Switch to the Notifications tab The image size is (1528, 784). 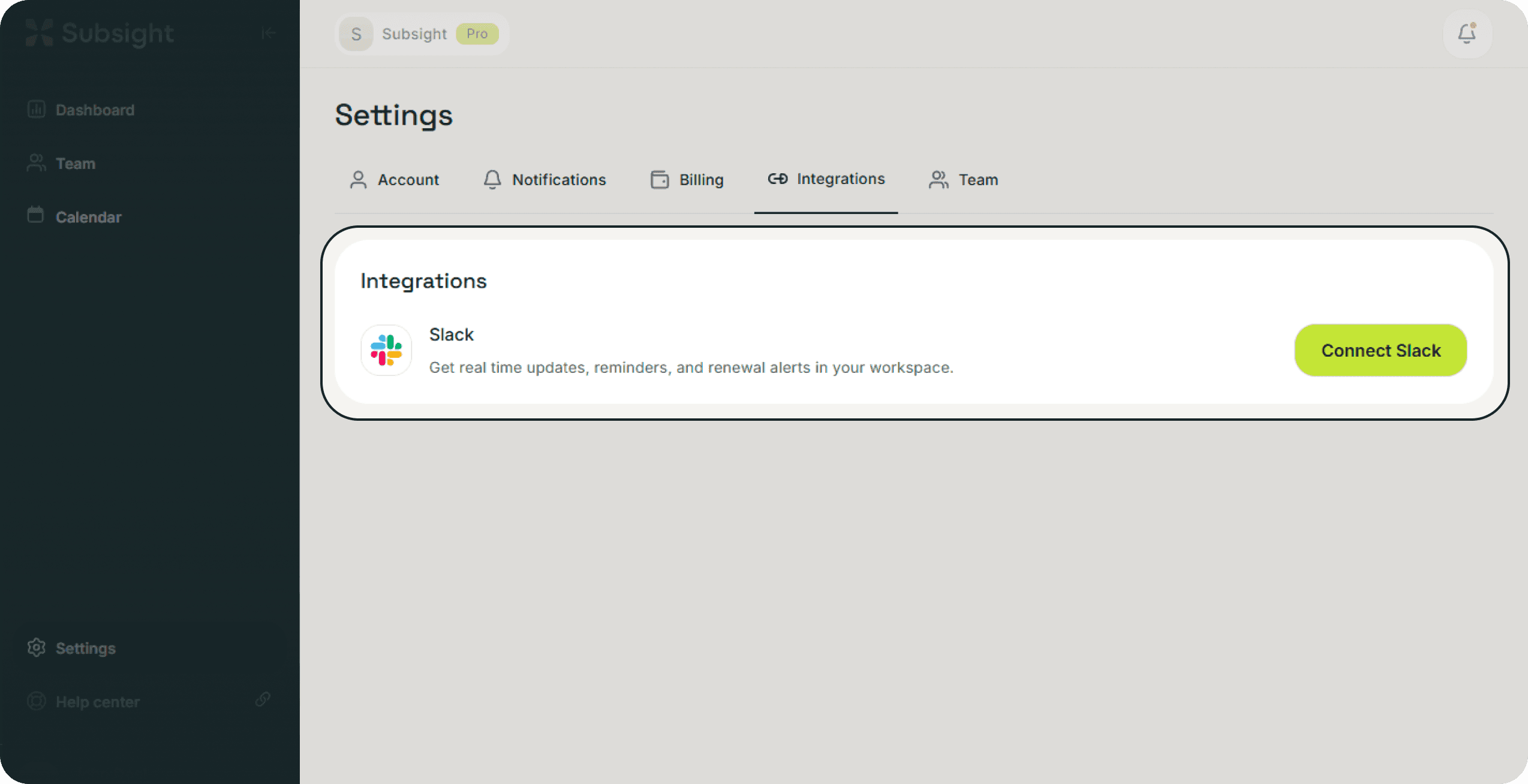point(545,180)
